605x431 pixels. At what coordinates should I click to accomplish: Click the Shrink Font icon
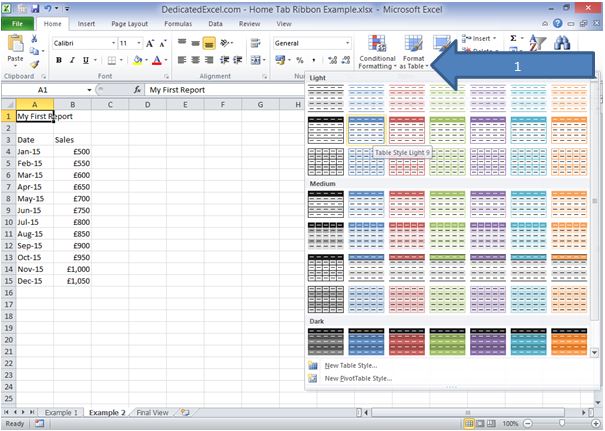click(163, 43)
